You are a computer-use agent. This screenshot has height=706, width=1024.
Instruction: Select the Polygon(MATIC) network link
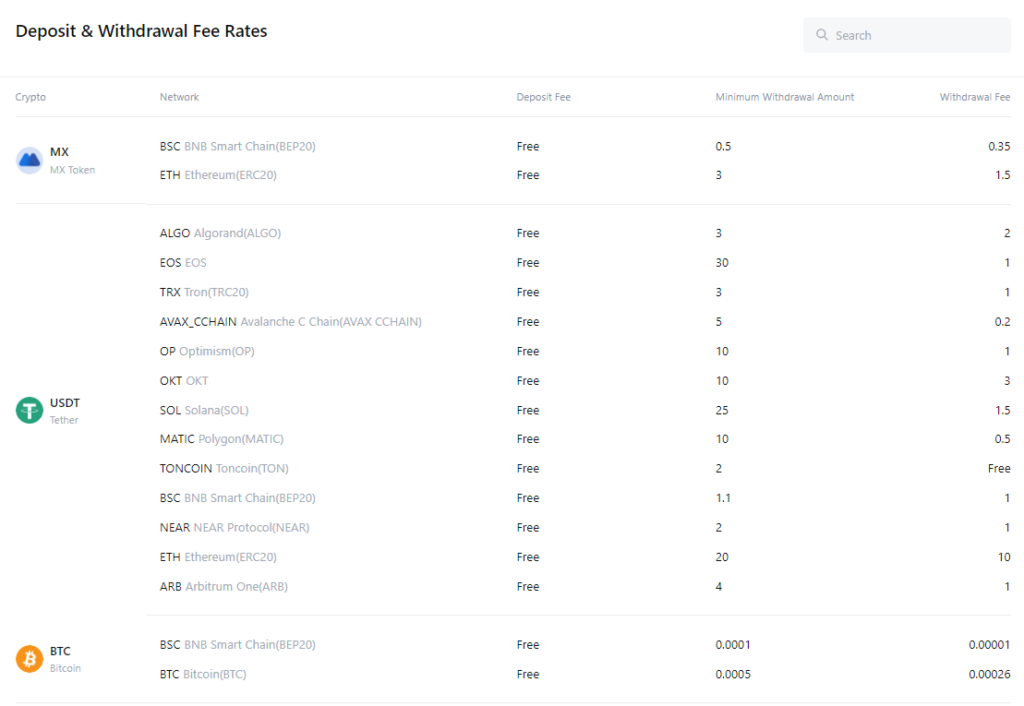coord(239,439)
